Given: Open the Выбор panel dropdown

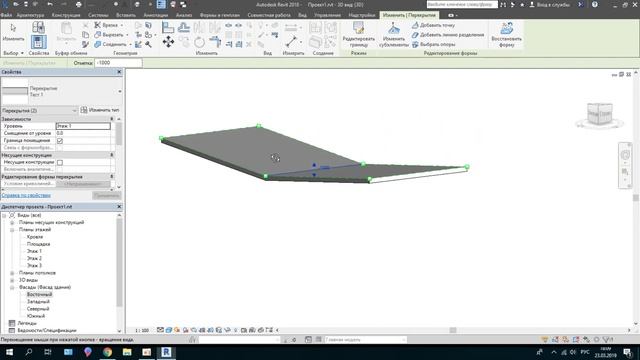Looking at the screenshot, I should pos(13,53).
